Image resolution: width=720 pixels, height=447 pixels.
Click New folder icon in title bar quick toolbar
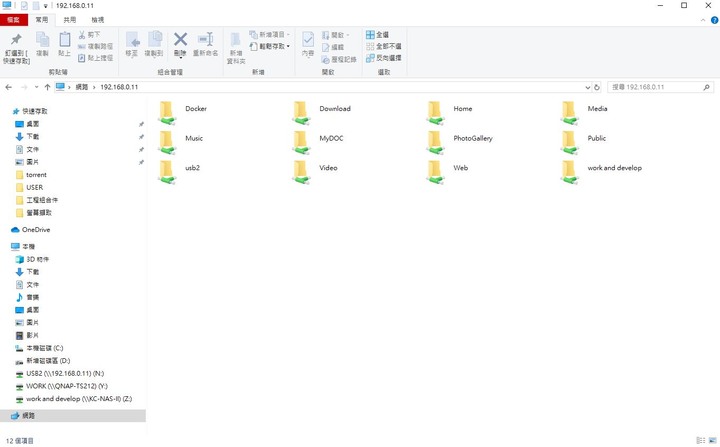pyautogui.click(x=36, y=6)
